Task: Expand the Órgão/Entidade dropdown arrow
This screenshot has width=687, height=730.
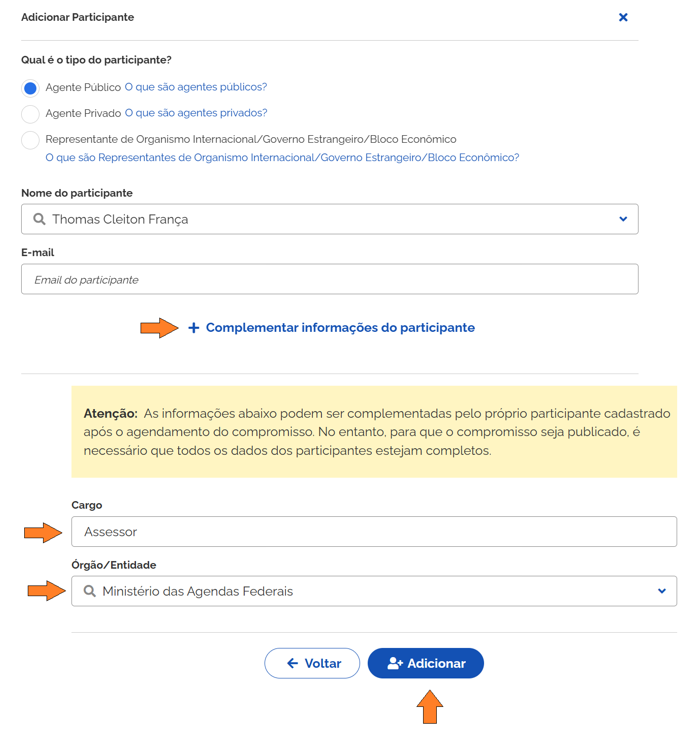Action: click(x=662, y=591)
